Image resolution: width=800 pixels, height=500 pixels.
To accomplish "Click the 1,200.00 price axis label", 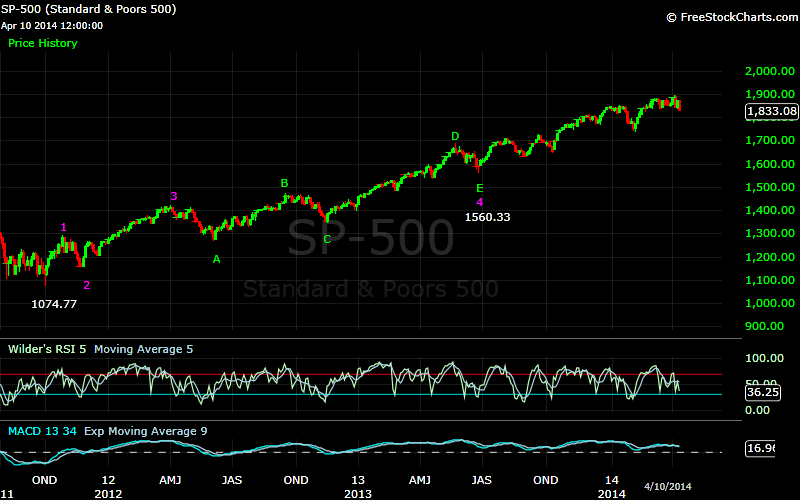I will pyautogui.click(x=770, y=257).
